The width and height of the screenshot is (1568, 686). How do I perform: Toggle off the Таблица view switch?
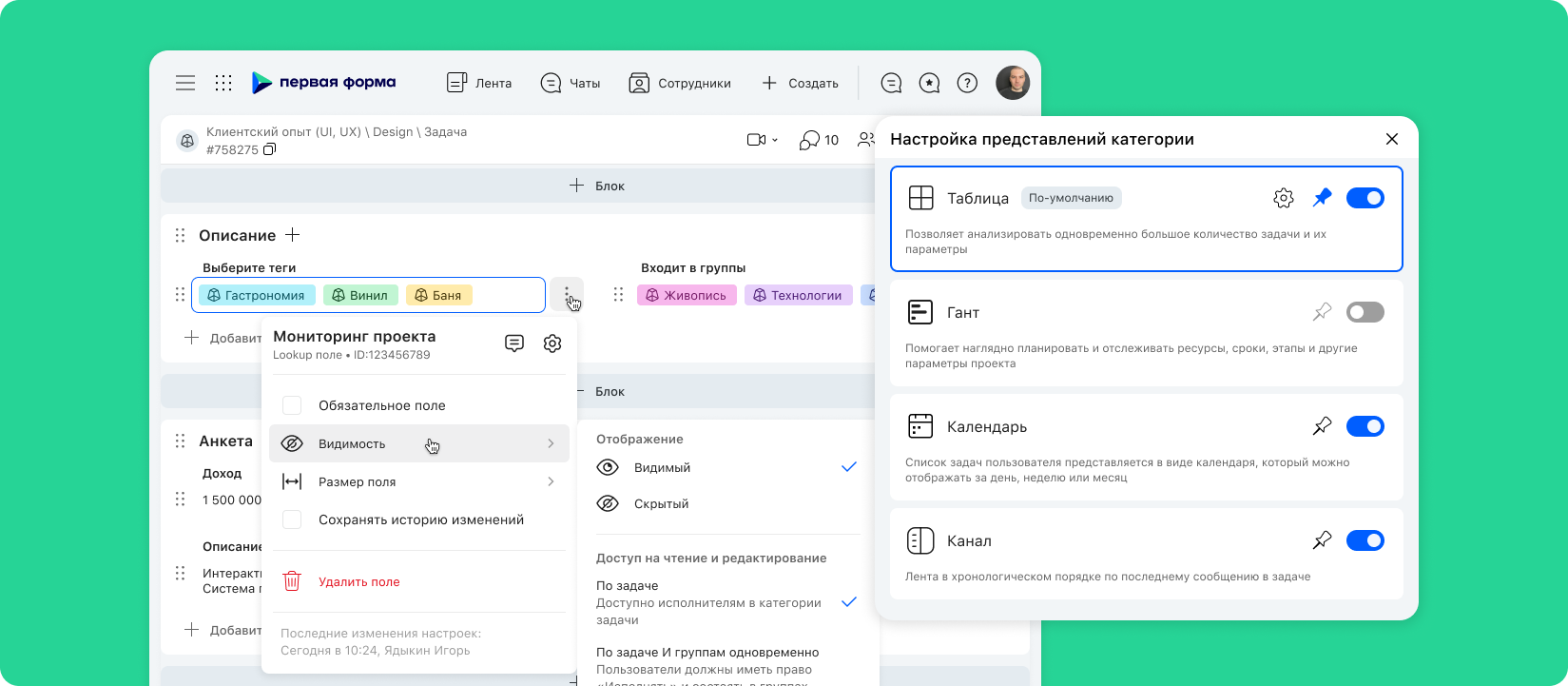click(x=1365, y=198)
